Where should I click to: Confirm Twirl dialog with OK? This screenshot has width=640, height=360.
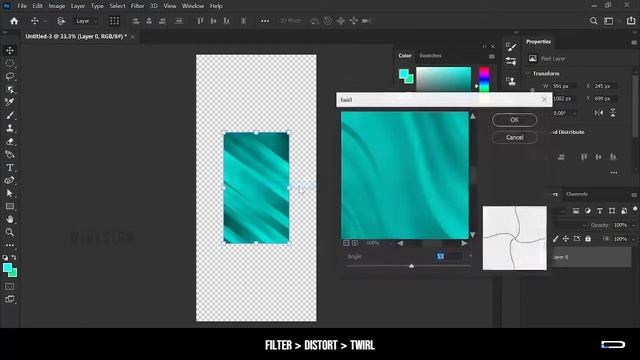514,120
